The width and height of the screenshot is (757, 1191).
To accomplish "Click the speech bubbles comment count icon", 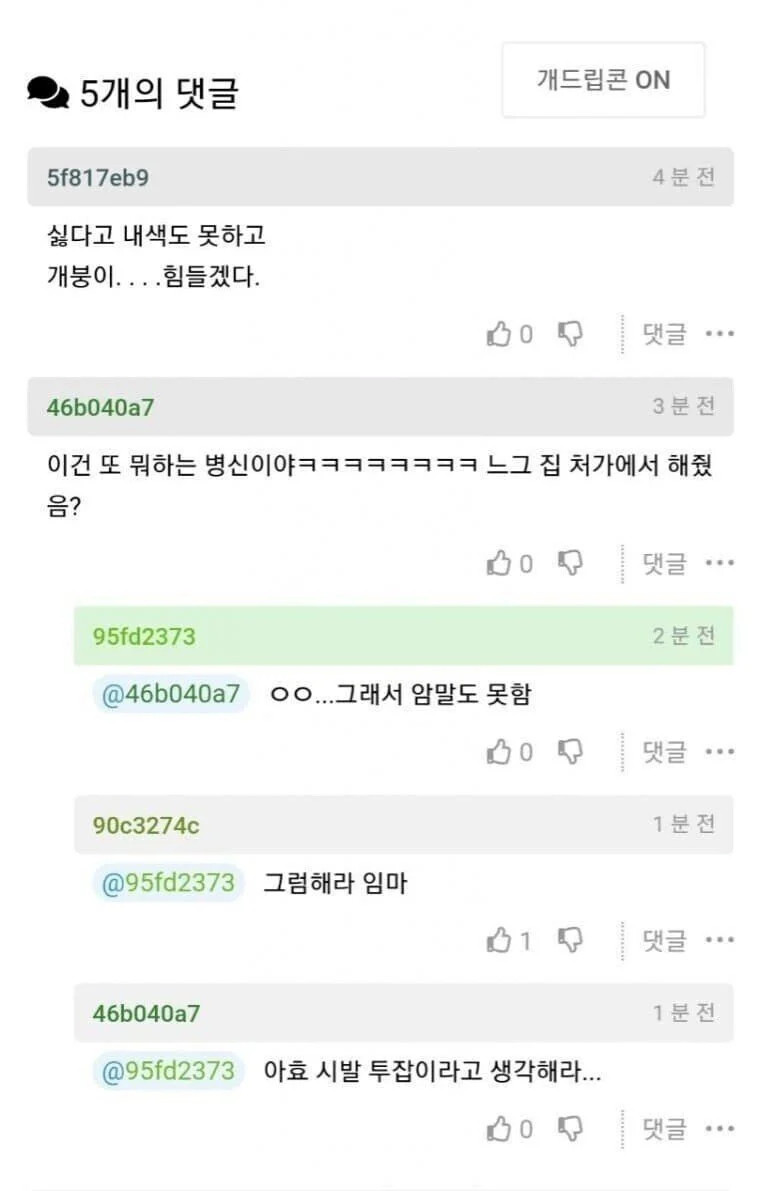I will click(x=47, y=94).
